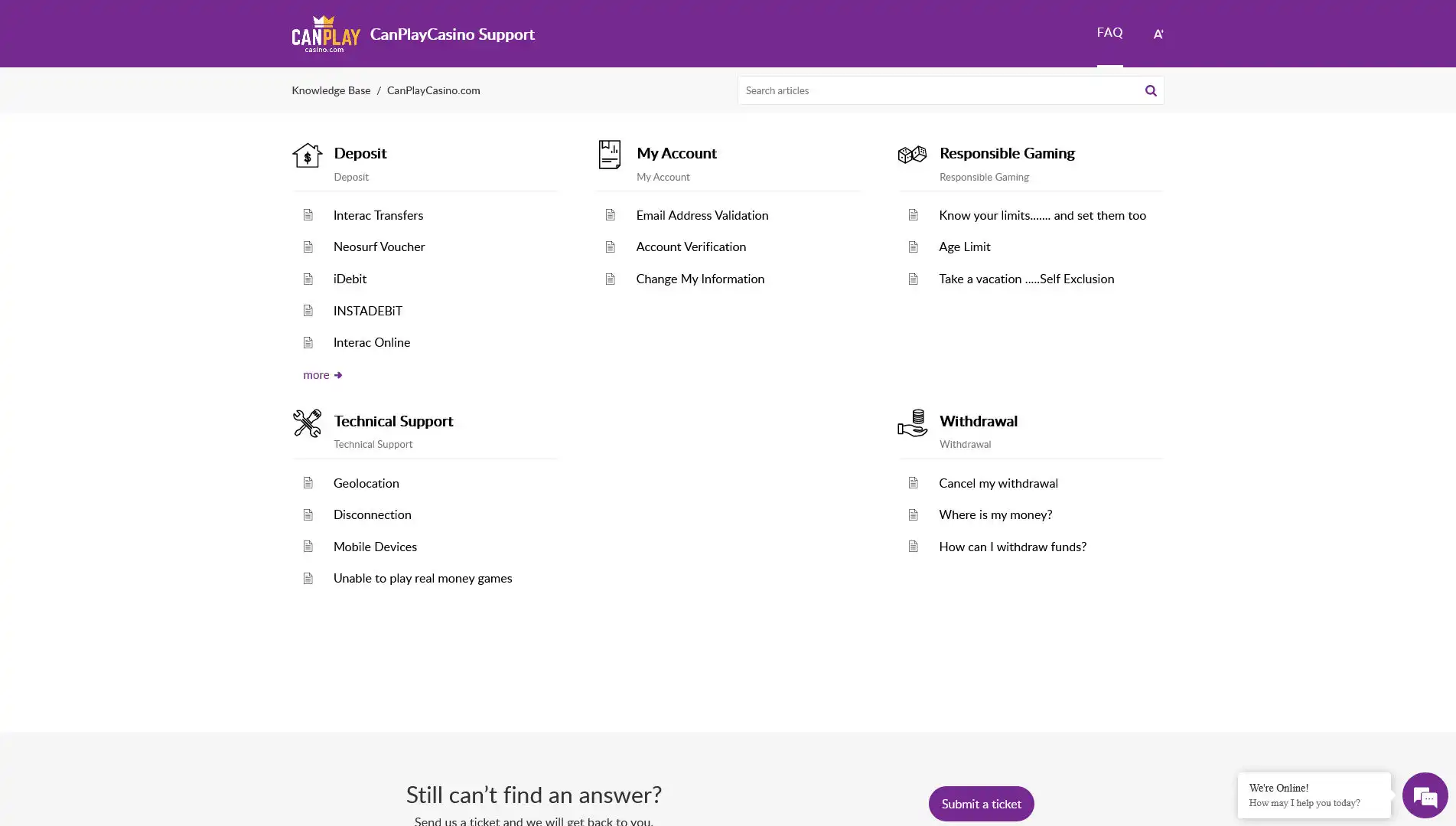Click the search magnifier icon
This screenshot has width=1456, height=826.
point(1150,90)
